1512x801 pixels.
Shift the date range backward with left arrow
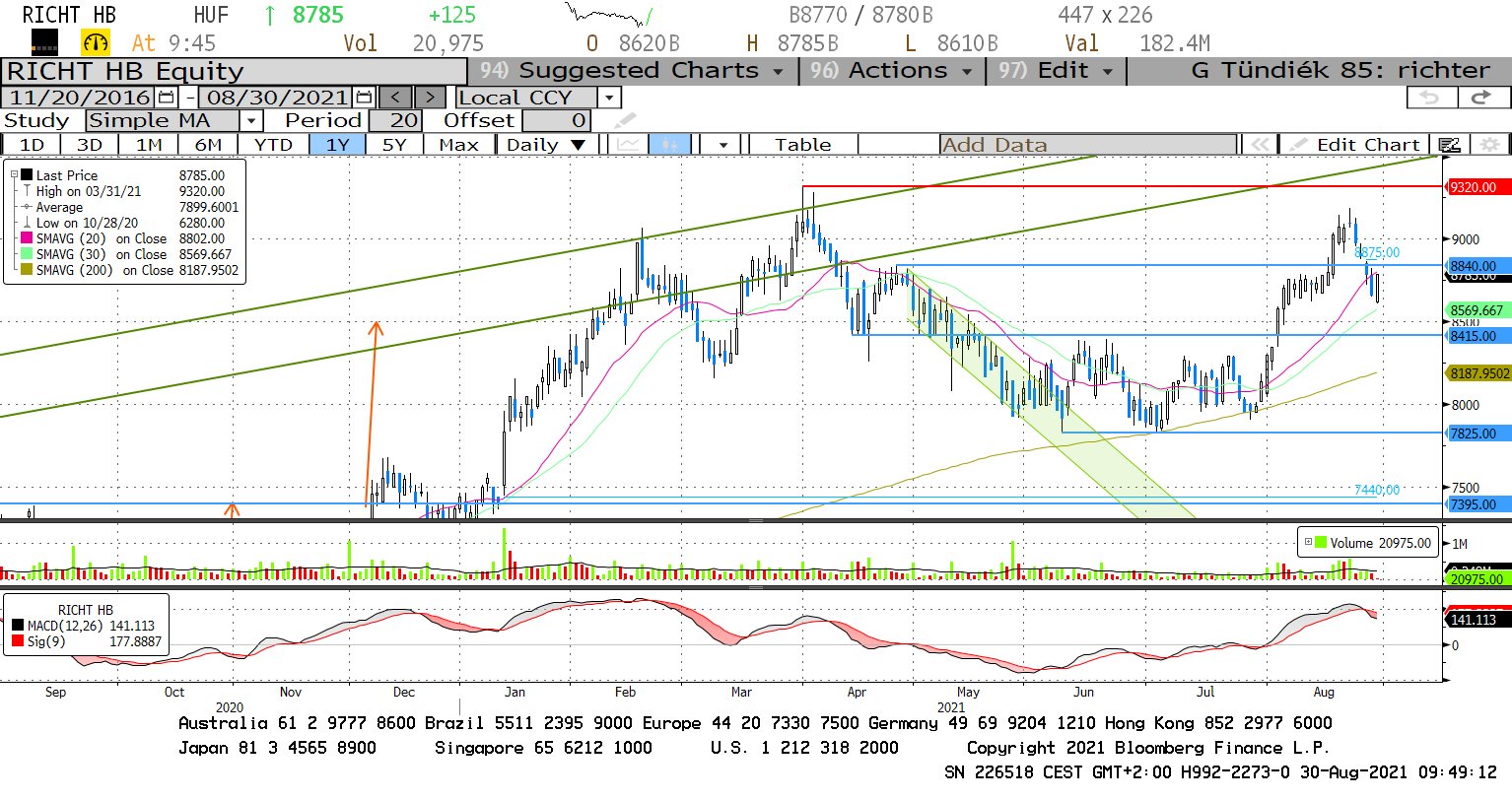[x=395, y=98]
